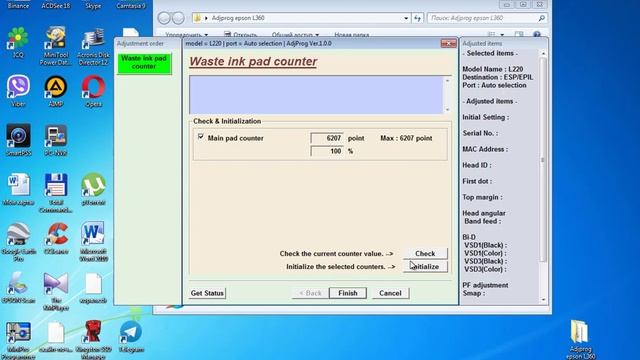Open Explorer help question-mark icon
Image resolution: width=640 pixels, height=360 pixels.
click(x=537, y=35)
